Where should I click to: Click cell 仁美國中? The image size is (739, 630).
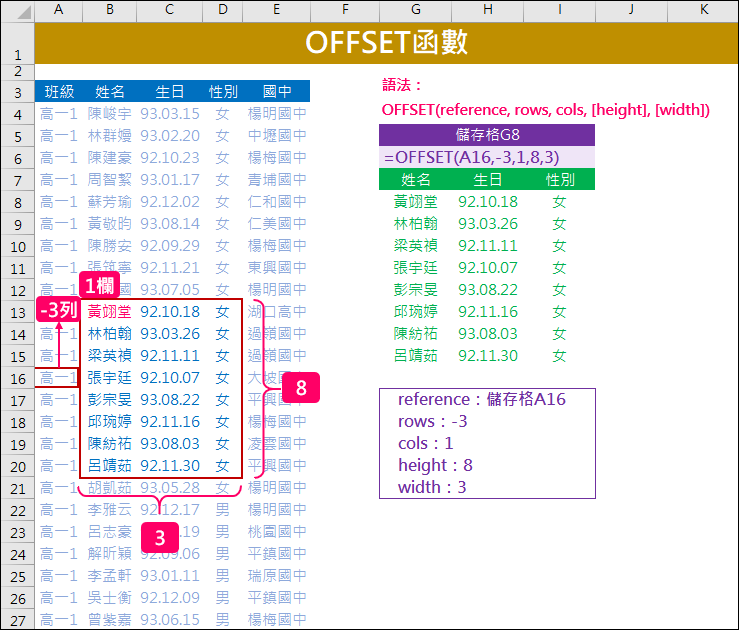[277, 224]
